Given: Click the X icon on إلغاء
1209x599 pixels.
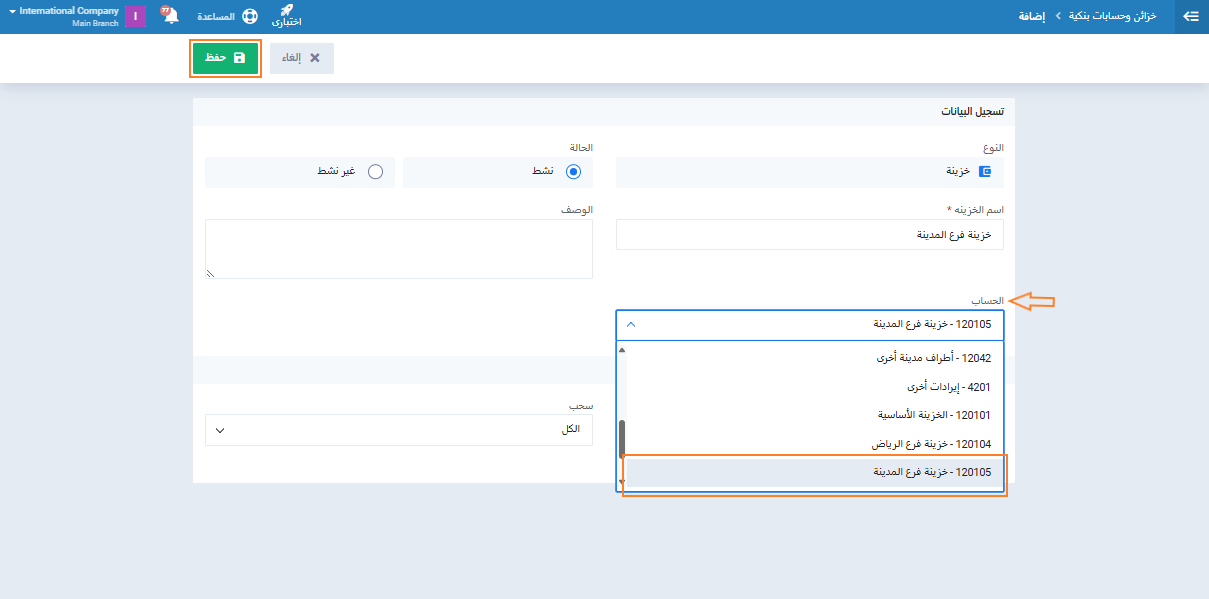Looking at the screenshot, I should [315, 58].
